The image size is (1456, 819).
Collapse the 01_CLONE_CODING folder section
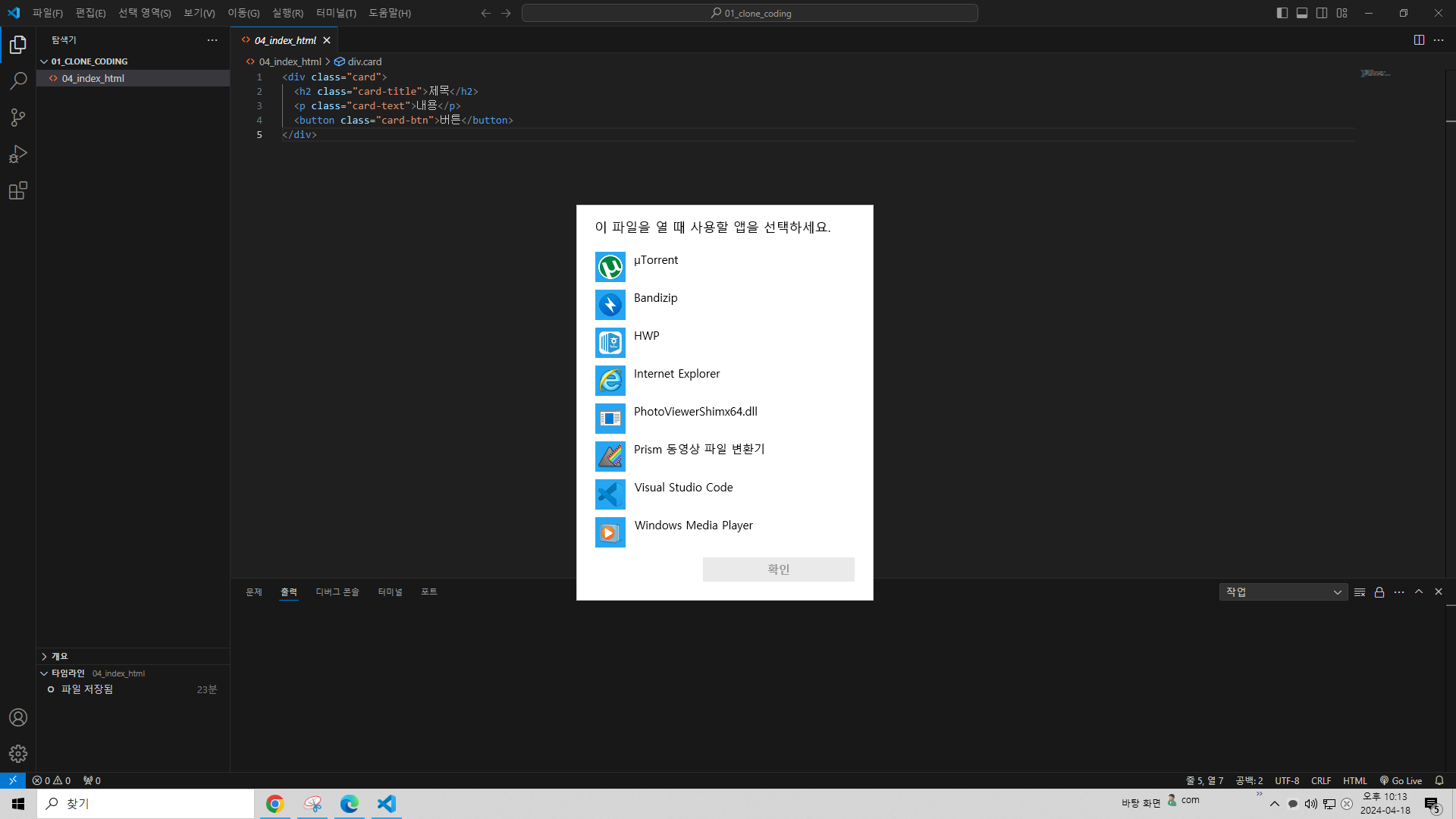133,61
